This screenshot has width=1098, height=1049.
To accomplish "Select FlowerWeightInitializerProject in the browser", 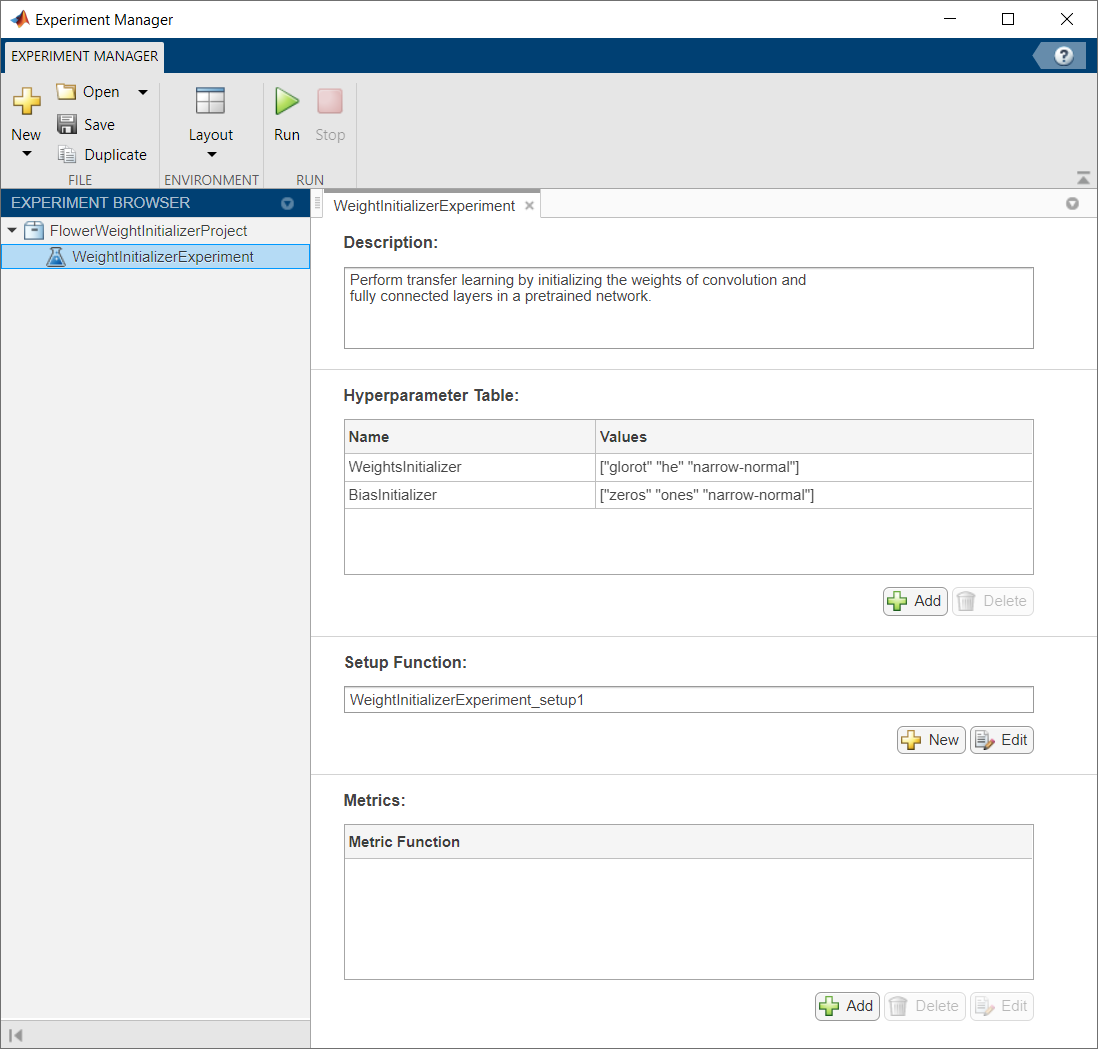I will point(148,230).
